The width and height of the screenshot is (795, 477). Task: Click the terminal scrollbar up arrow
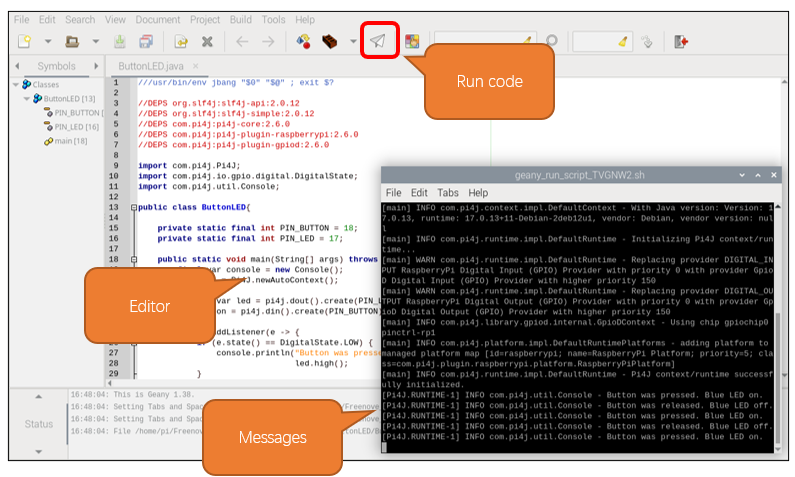(x=778, y=206)
